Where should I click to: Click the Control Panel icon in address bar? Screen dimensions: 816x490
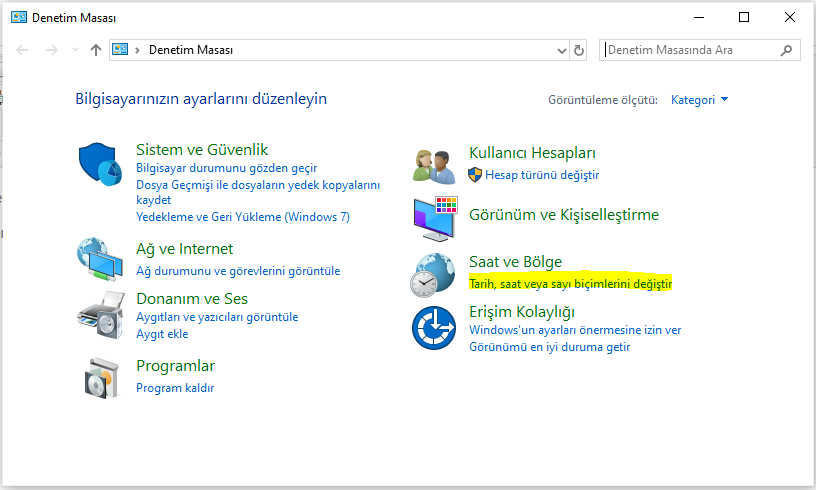coord(120,49)
